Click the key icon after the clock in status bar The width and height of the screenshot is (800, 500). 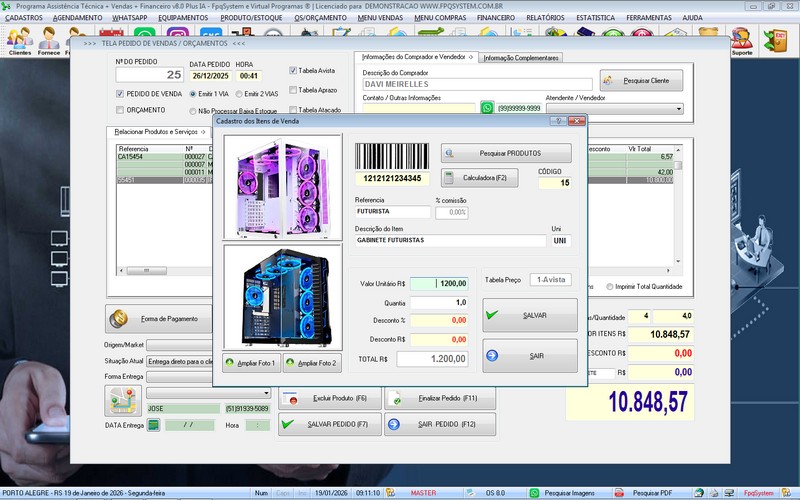(390, 493)
